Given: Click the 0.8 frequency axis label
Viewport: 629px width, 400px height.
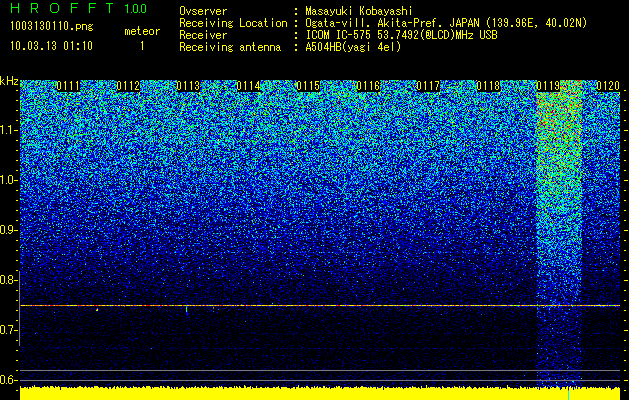Looking at the screenshot, I should (8, 280).
